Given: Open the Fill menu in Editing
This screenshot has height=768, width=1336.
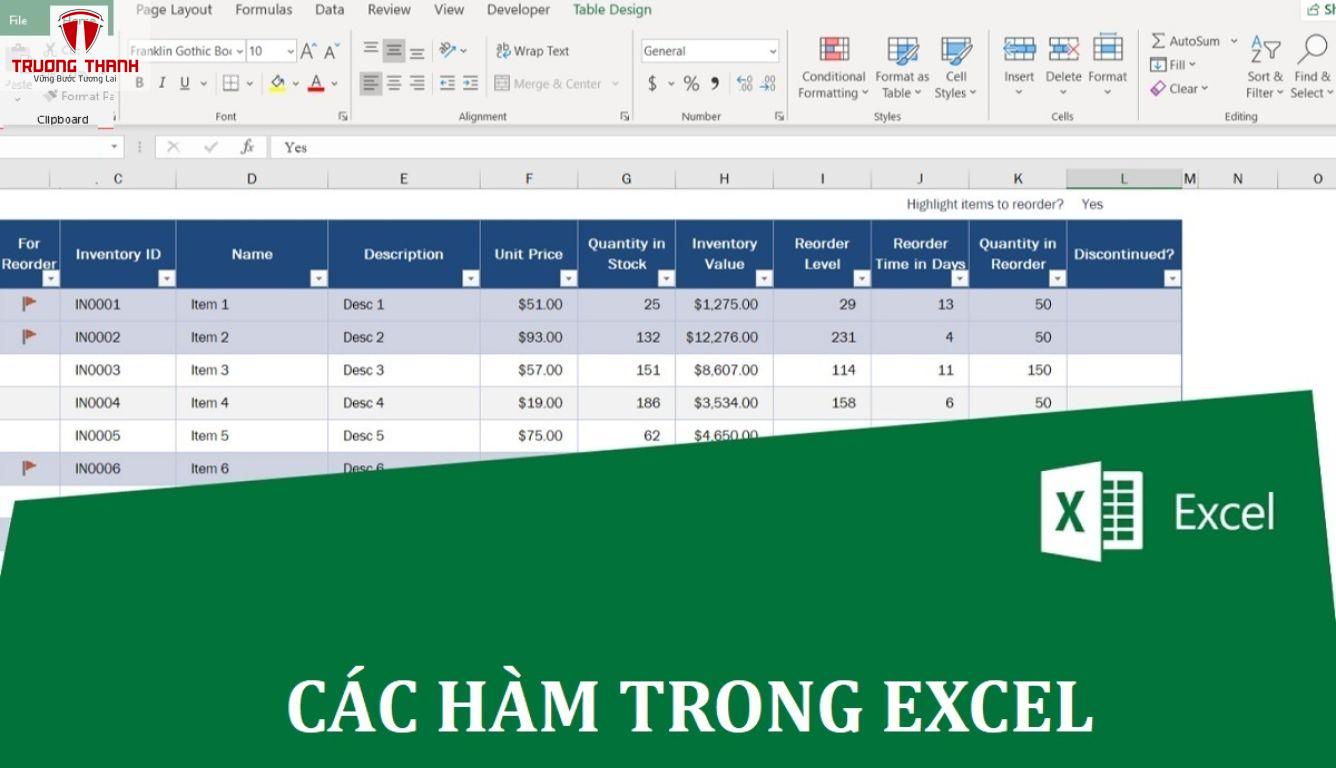Looking at the screenshot, I should (x=1173, y=65).
